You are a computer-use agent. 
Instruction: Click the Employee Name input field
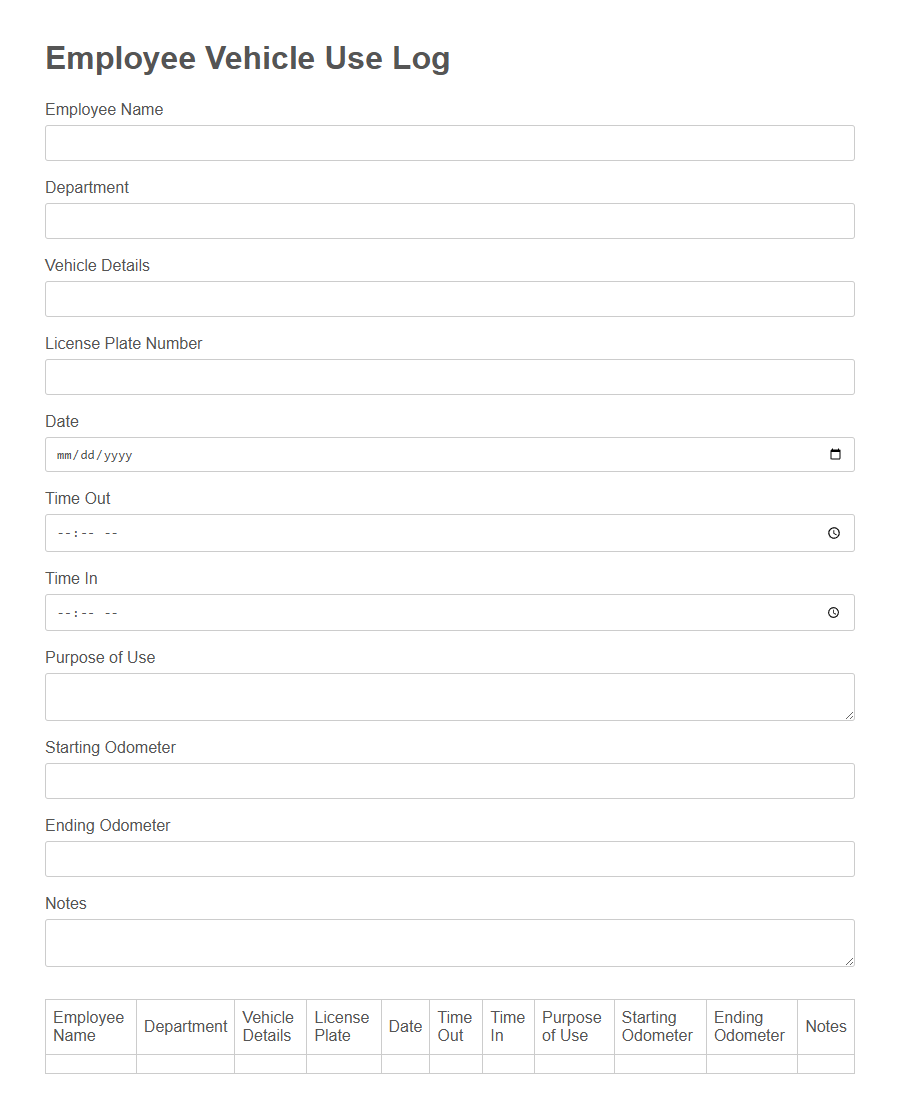[x=450, y=143]
